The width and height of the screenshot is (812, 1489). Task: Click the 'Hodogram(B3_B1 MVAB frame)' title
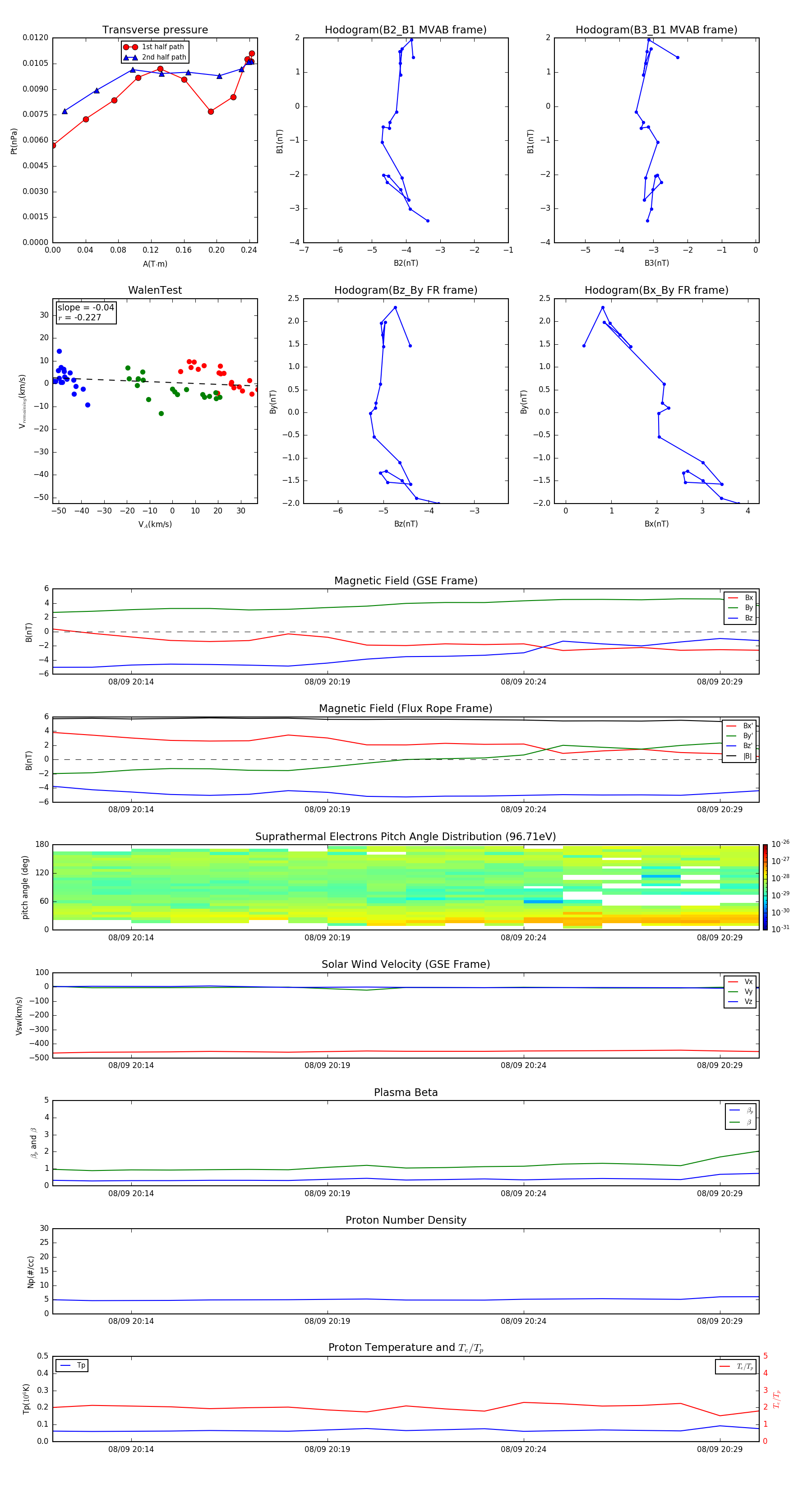(656, 30)
